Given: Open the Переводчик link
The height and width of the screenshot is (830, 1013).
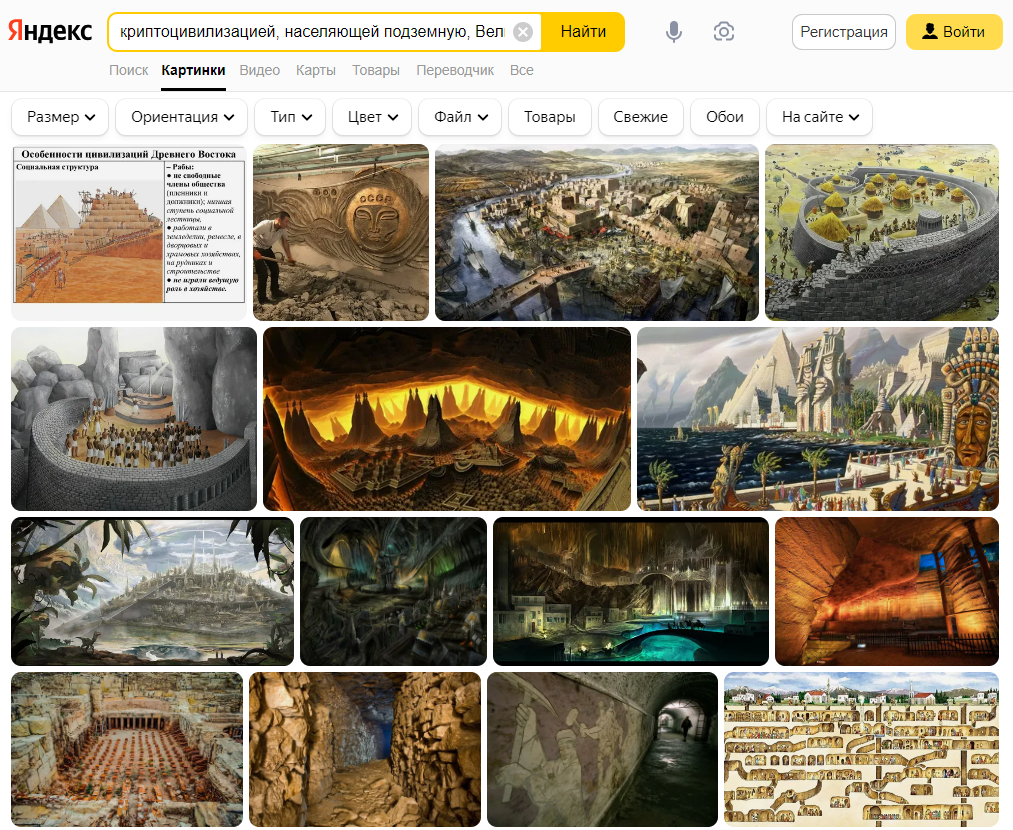Looking at the screenshot, I should point(455,70).
